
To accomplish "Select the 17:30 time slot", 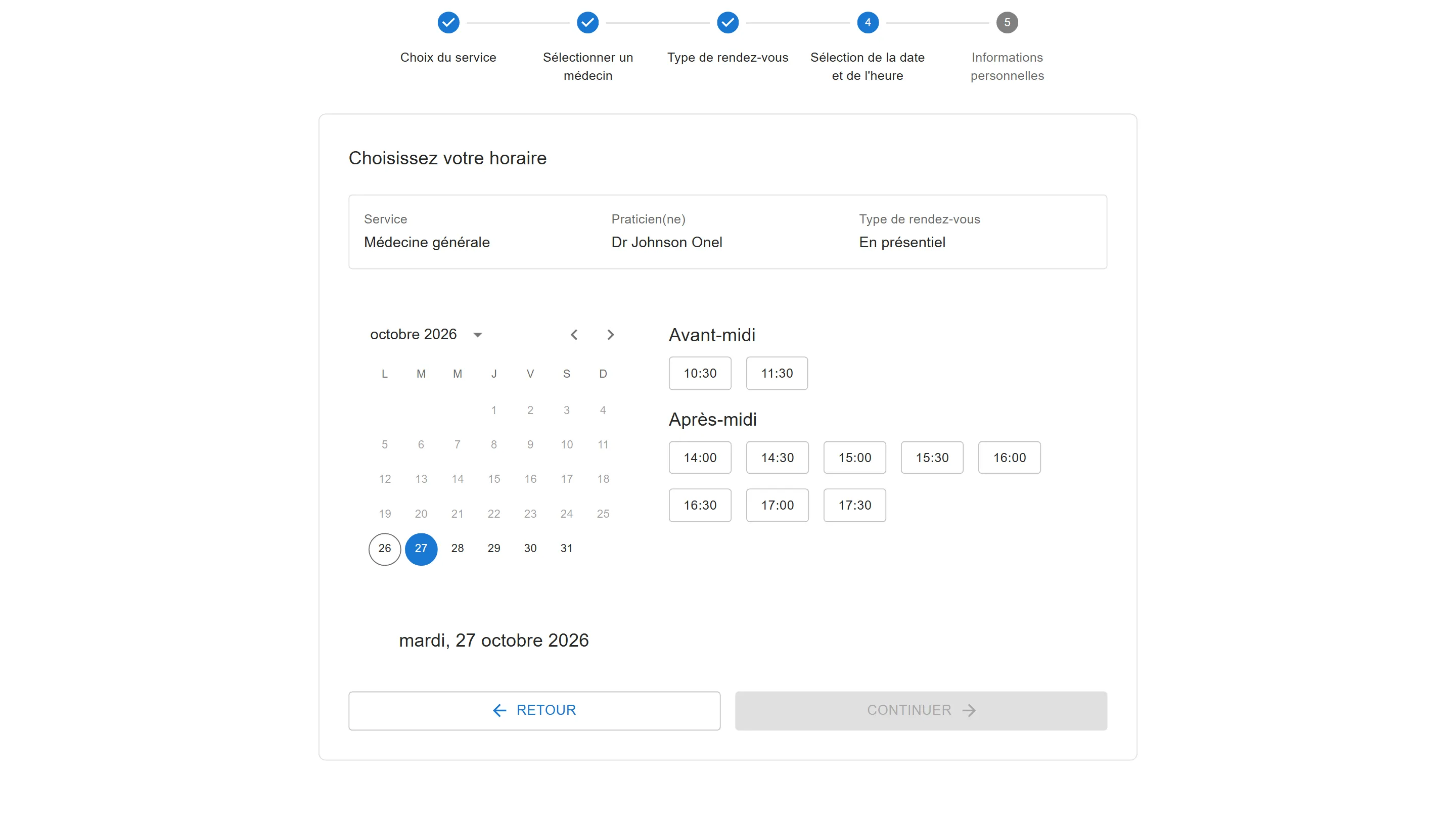I will (x=854, y=505).
